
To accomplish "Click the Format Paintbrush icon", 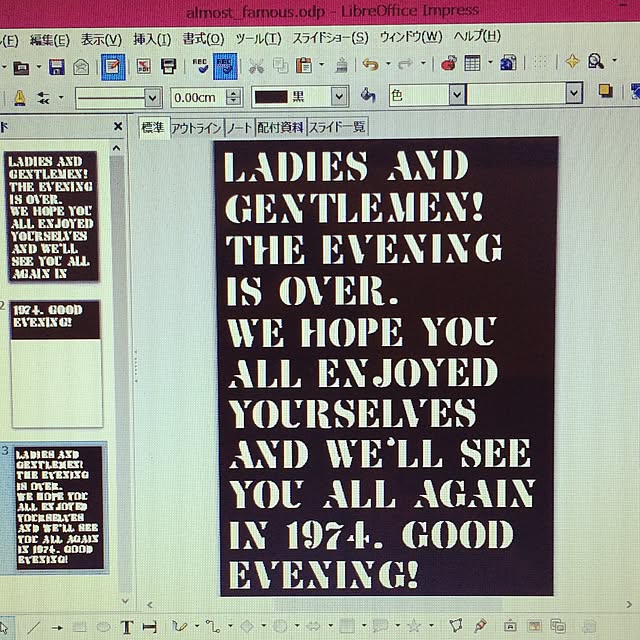I will (x=341, y=64).
